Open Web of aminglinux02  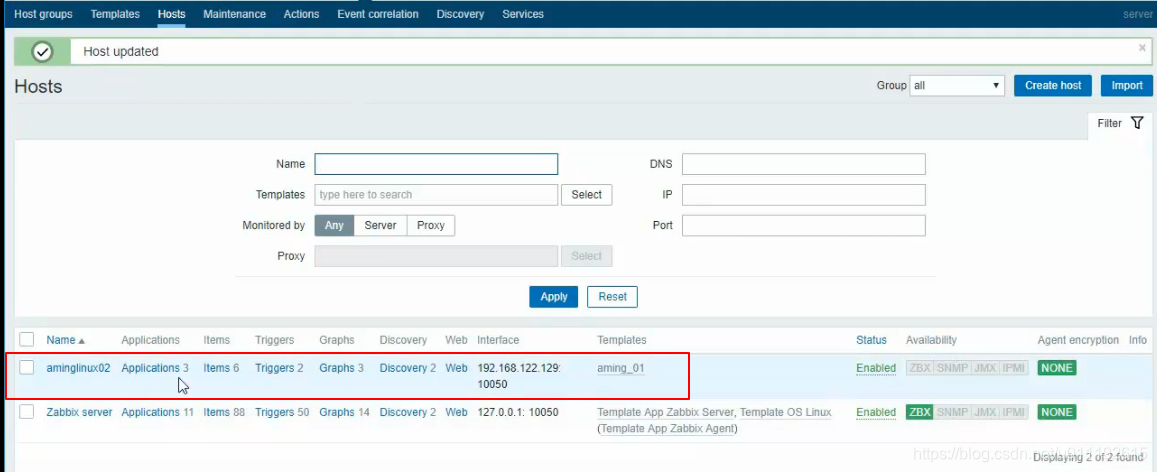tap(456, 367)
